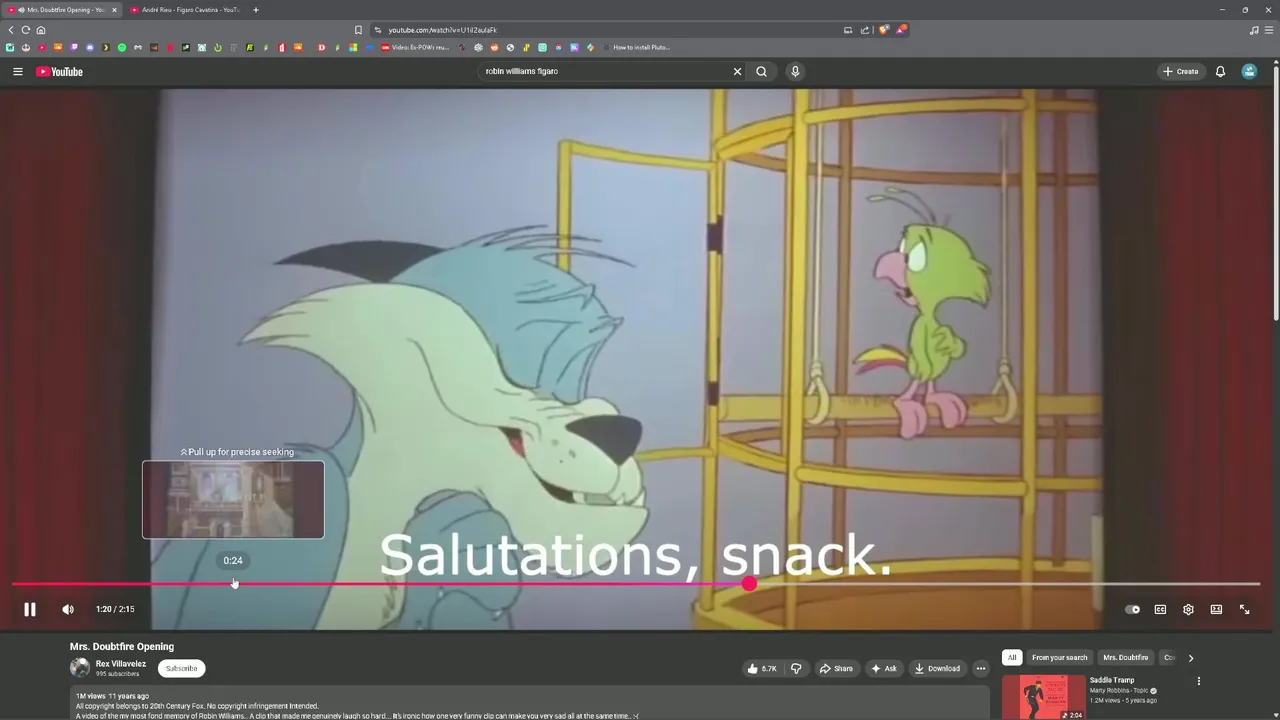Subscribe to Rex Villavelez
This screenshot has height=720, width=1280.
(181, 668)
